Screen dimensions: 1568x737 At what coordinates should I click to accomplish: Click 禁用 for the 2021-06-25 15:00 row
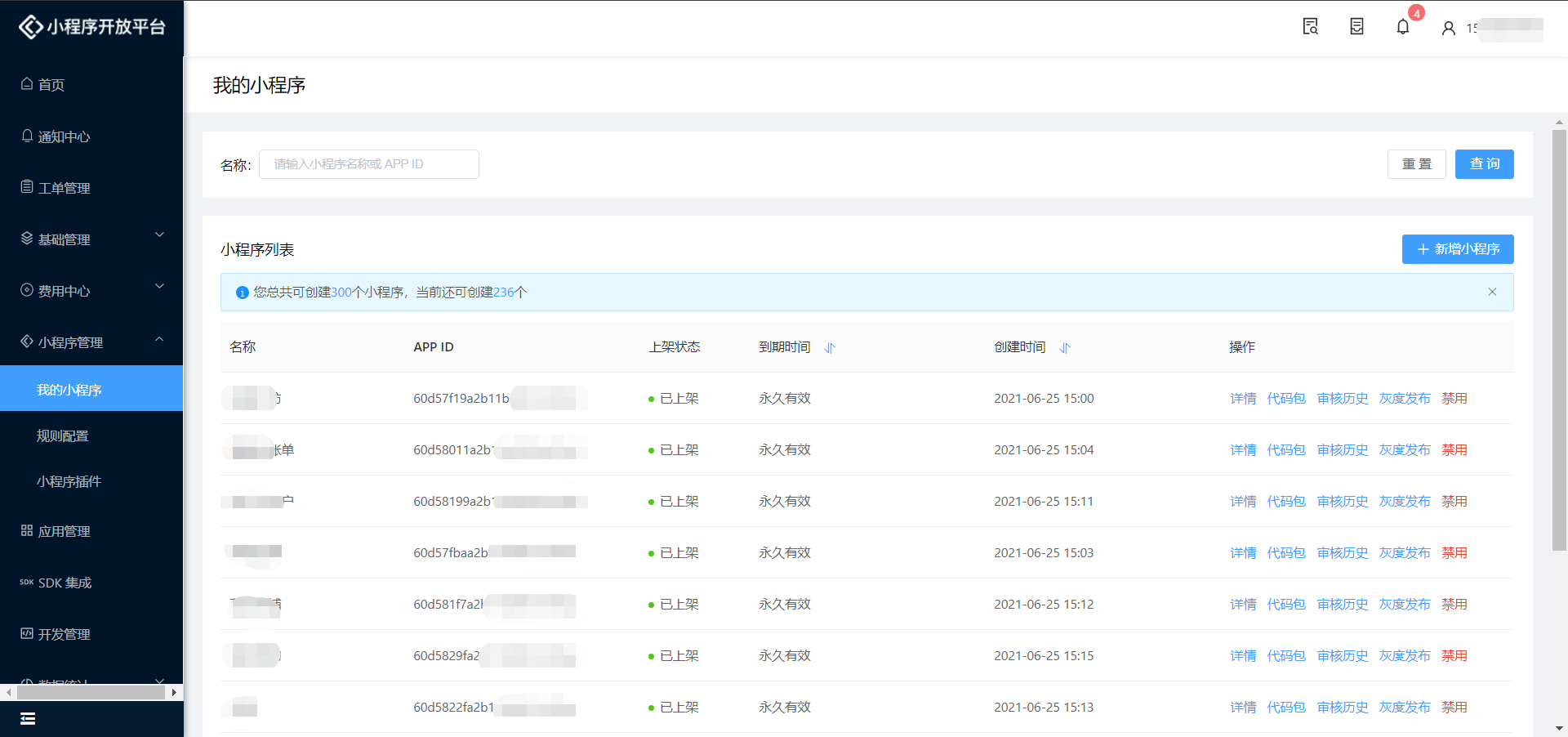(1454, 399)
